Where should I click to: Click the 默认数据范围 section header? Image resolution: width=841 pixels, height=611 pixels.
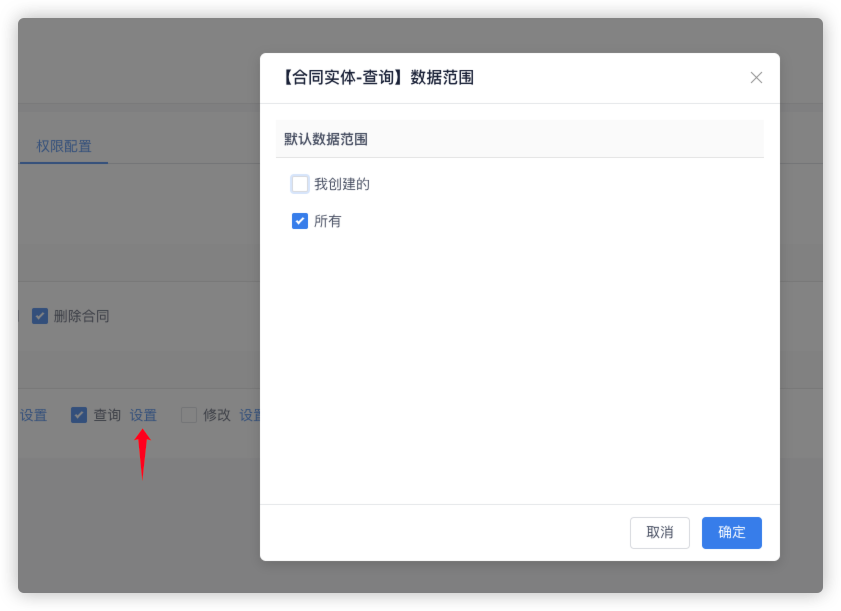click(326, 139)
